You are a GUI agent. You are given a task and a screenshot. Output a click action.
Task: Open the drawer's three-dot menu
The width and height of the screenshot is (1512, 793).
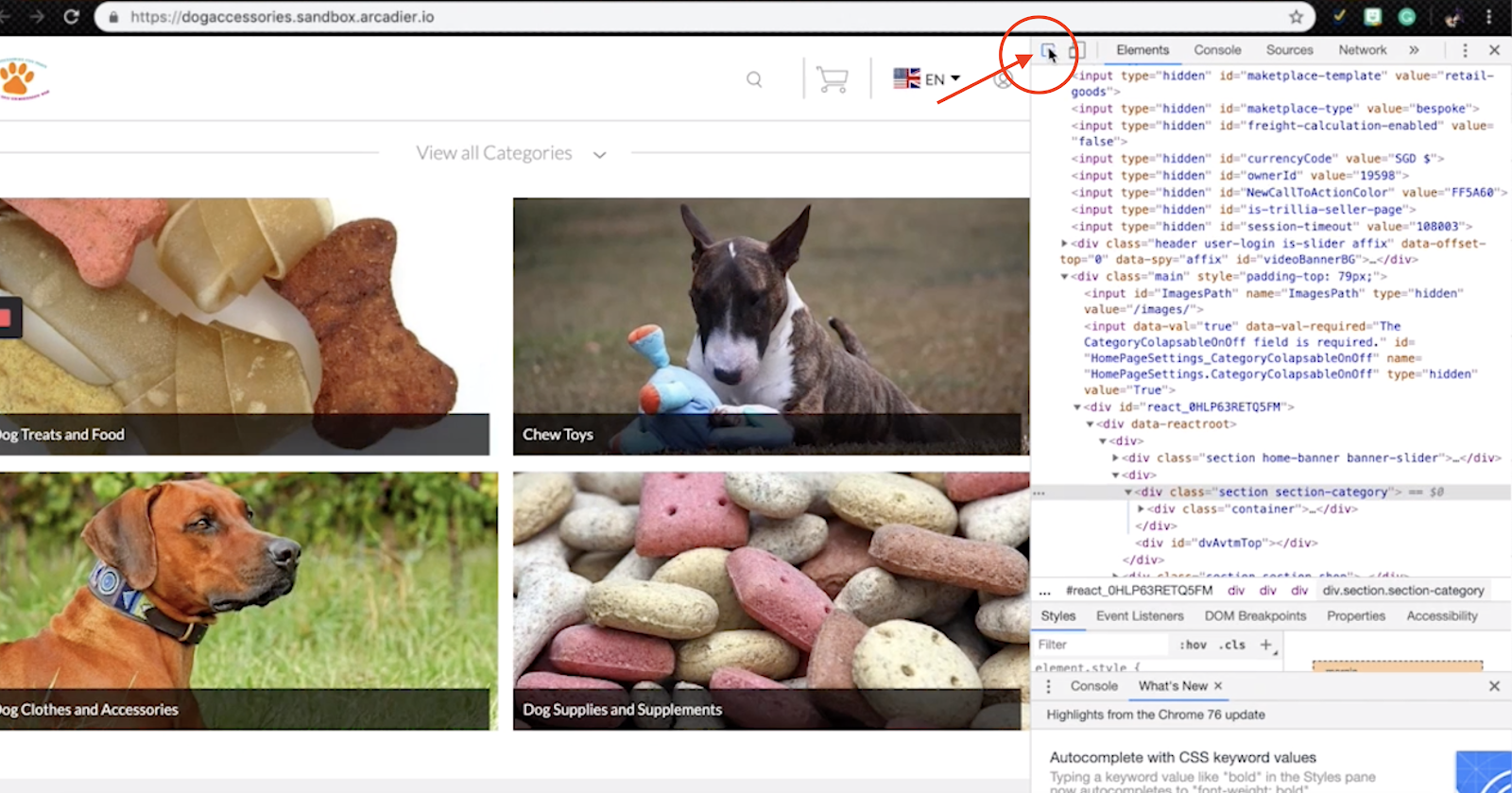[1048, 686]
